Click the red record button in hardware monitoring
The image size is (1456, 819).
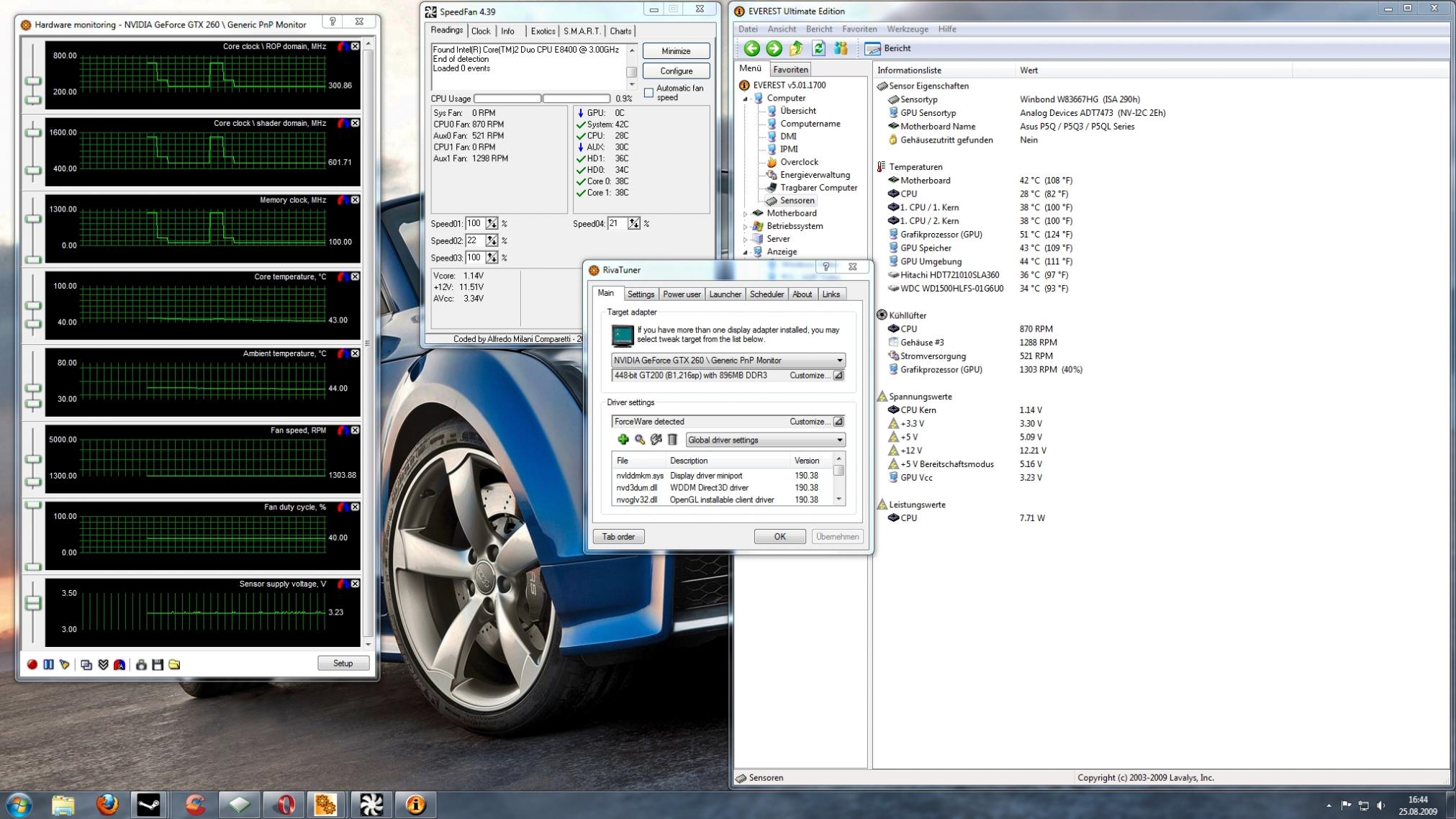coord(32,664)
